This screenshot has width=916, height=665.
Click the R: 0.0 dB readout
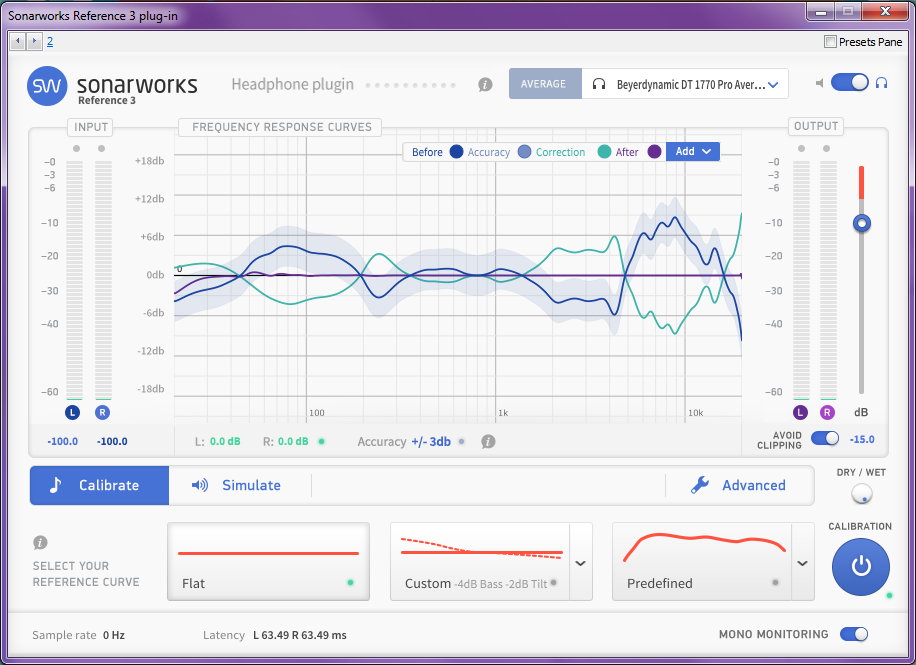click(x=285, y=442)
